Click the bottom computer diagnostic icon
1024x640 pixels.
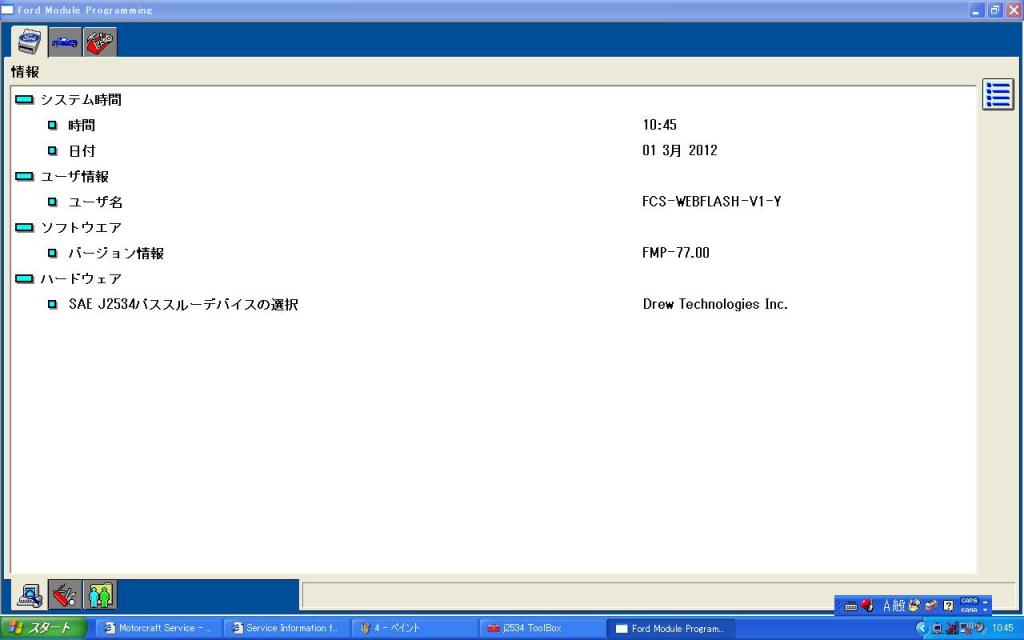[x=29, y=595]
